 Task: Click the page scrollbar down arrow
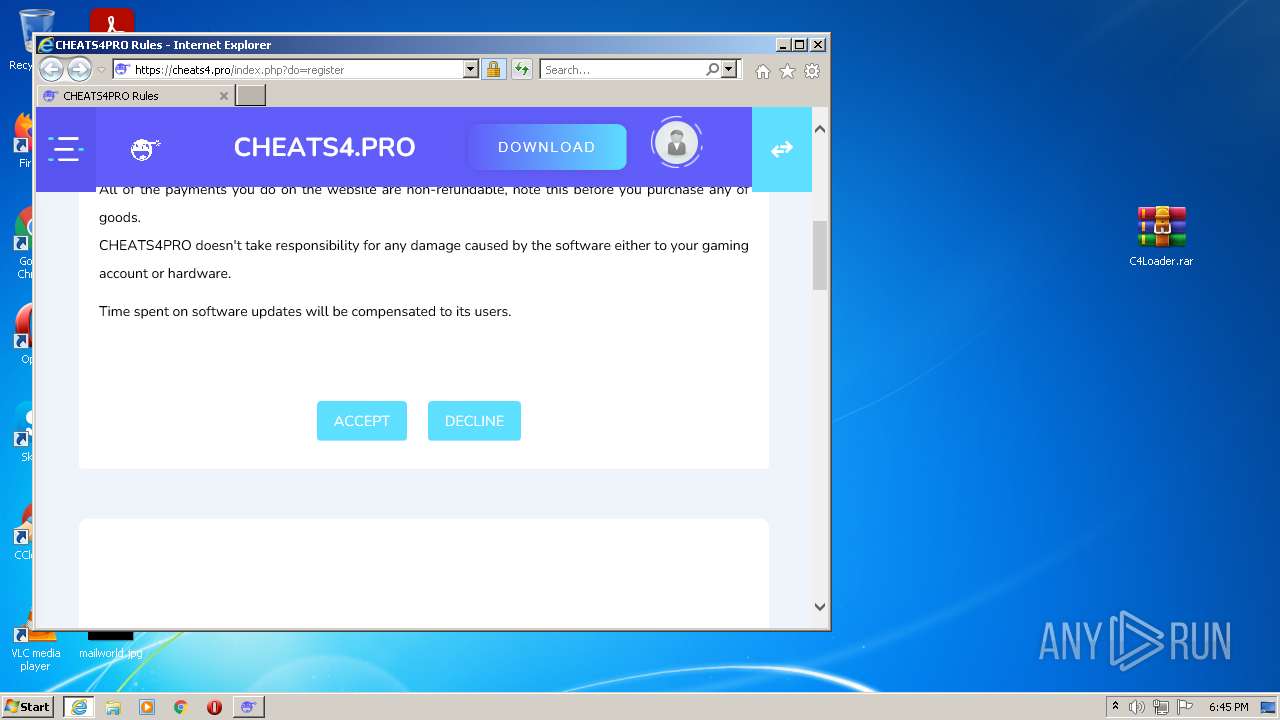820,606
